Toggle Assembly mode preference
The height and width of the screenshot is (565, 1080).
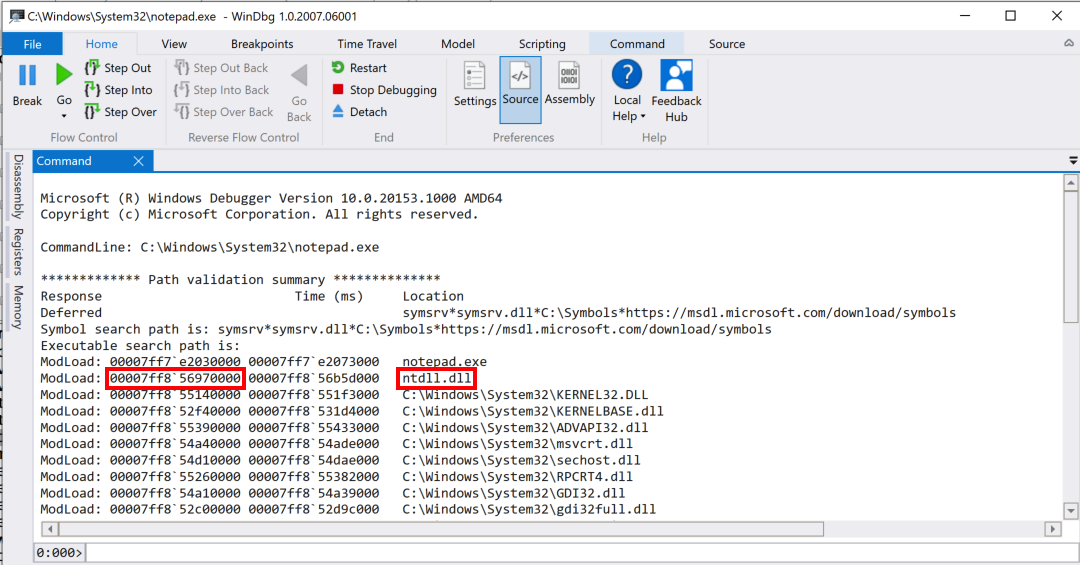570,85
